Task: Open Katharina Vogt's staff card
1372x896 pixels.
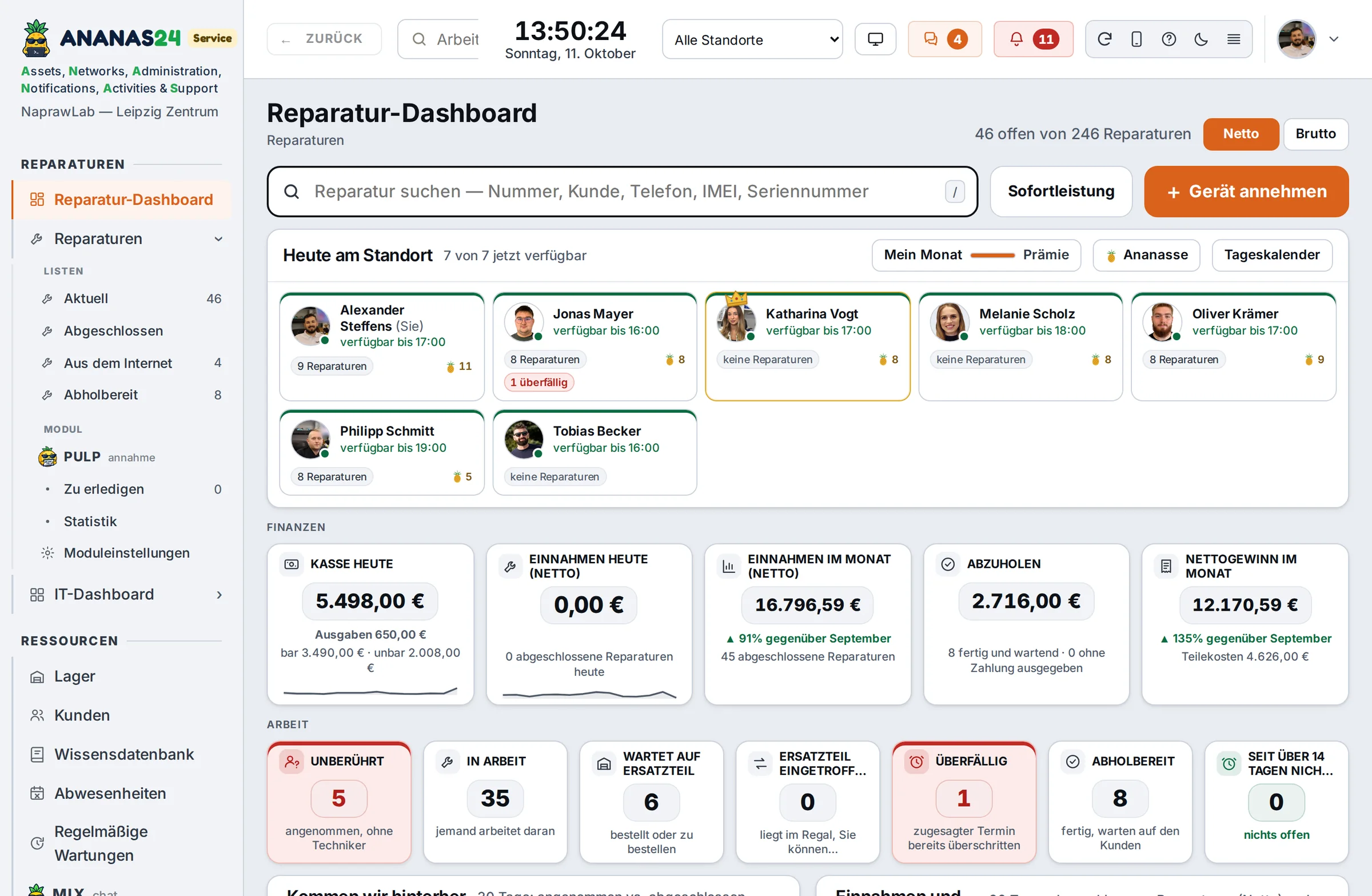Action: point(808,347)
